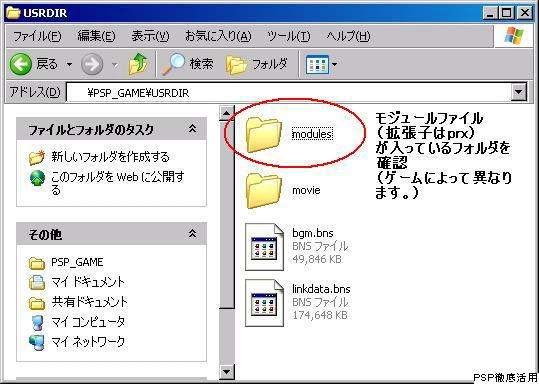This screenshot has height=384, width=539.
Task: Click the task pane scroll down arrow
Action: click(x=227, y=372)
